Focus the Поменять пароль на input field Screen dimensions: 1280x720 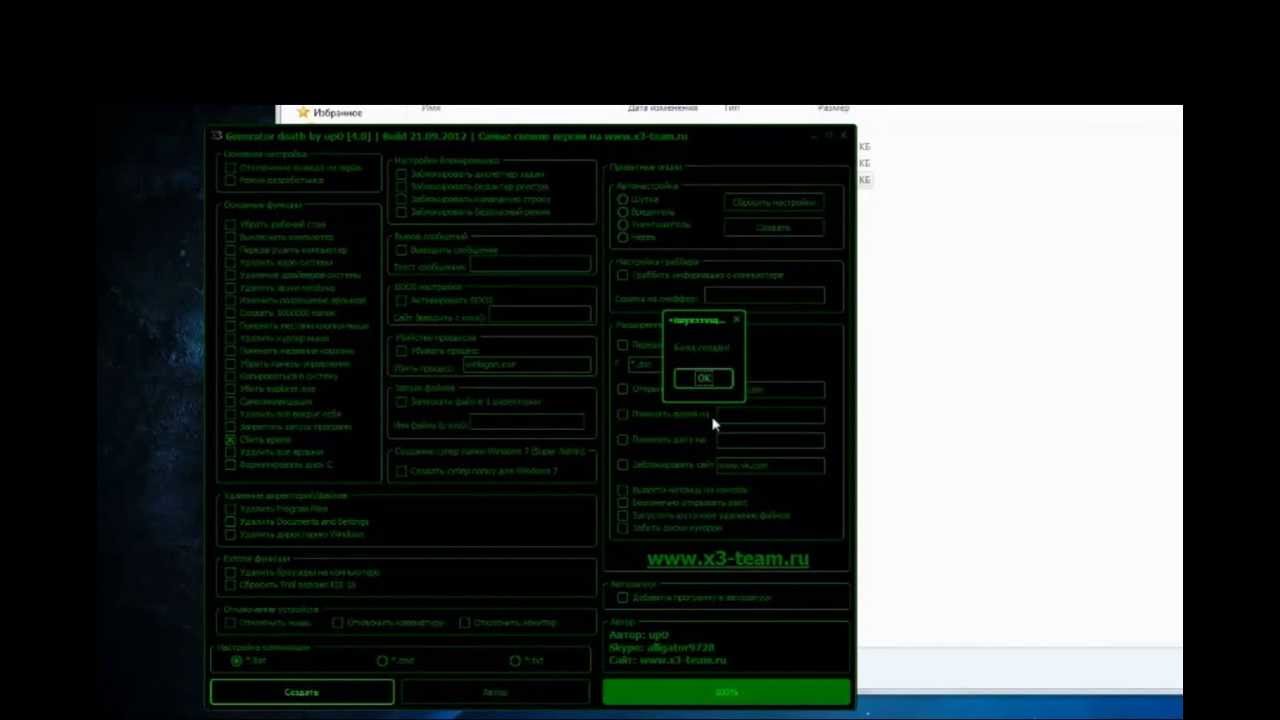tap(770, 414)
